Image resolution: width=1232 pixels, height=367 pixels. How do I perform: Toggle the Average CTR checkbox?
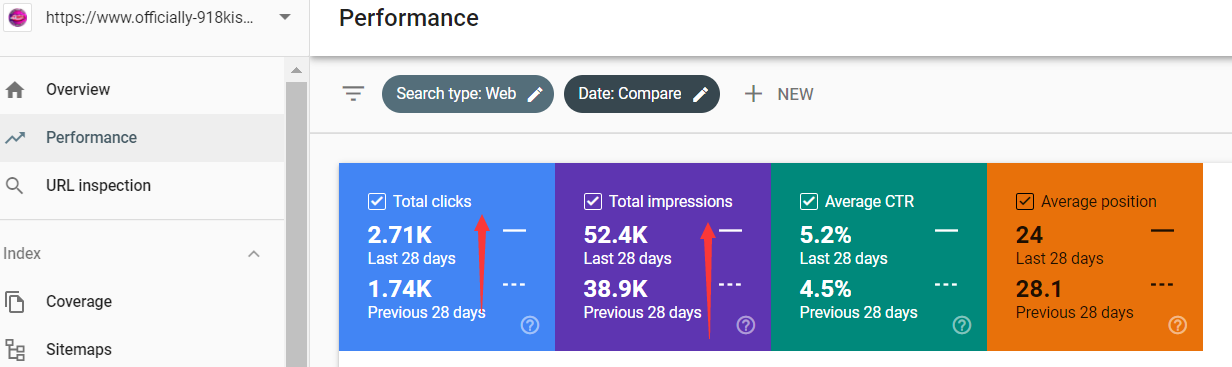(809, 202)
